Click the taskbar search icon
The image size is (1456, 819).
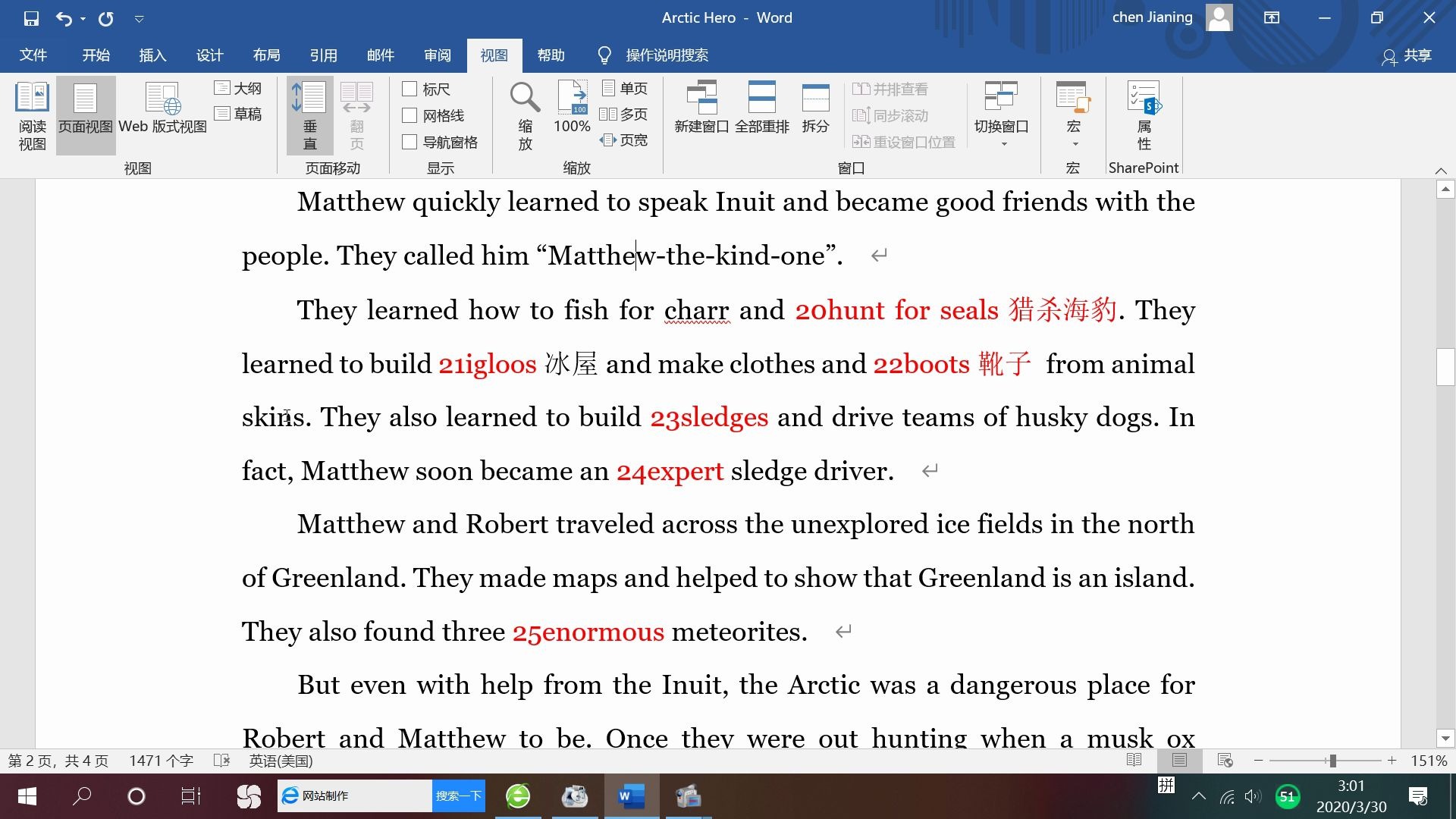pyautogui.click(x=82, y=796)
